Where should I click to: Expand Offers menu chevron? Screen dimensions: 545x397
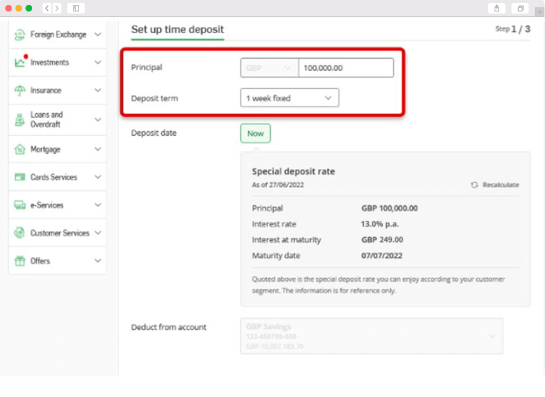(x=98, y=261)
